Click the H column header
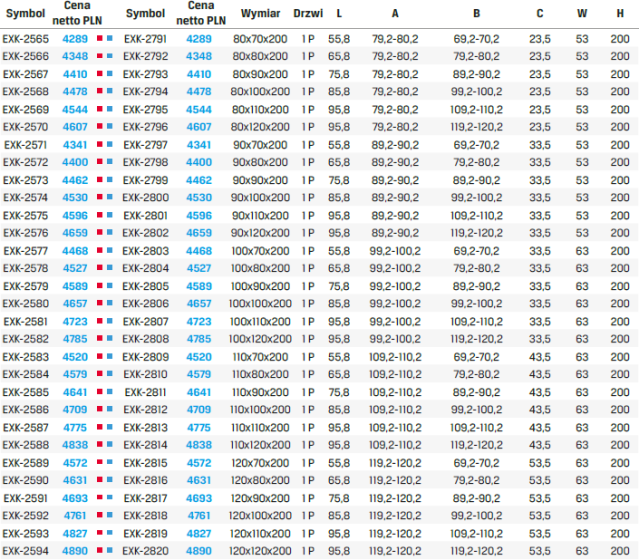The width and height of the screenshot is (639, 560). pos(620,13)
